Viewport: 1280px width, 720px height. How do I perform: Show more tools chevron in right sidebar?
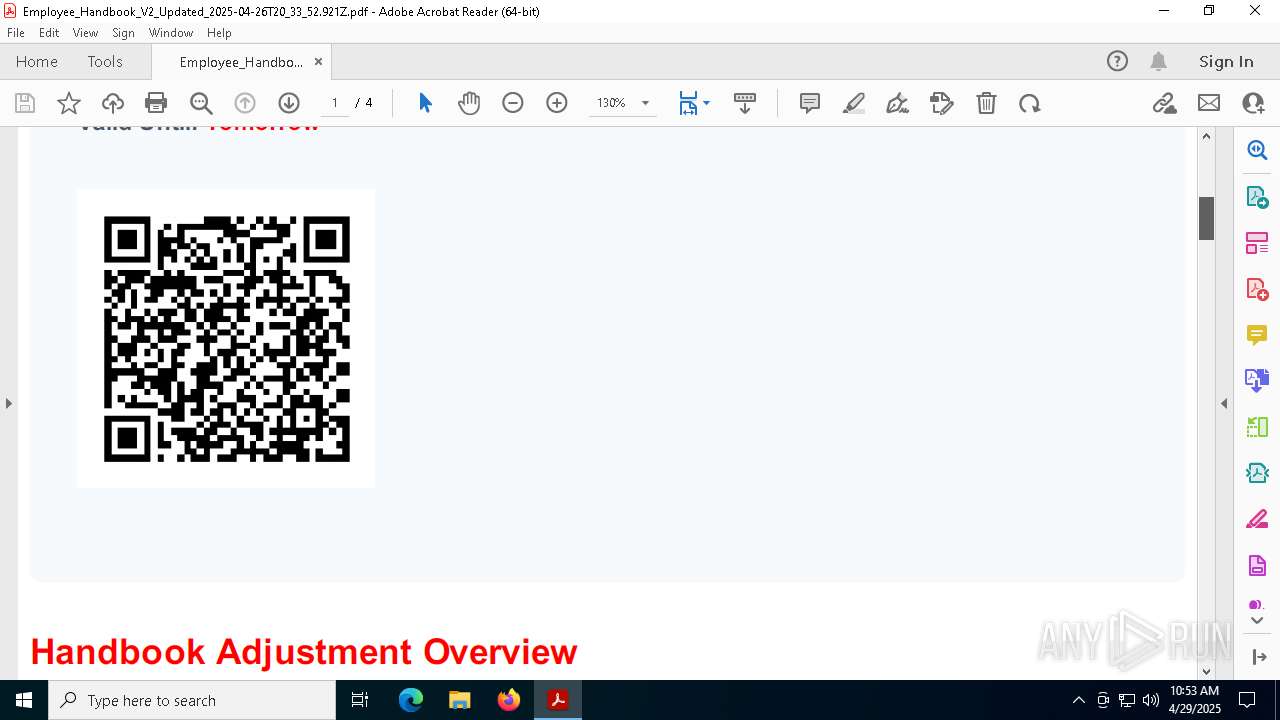1257,621
